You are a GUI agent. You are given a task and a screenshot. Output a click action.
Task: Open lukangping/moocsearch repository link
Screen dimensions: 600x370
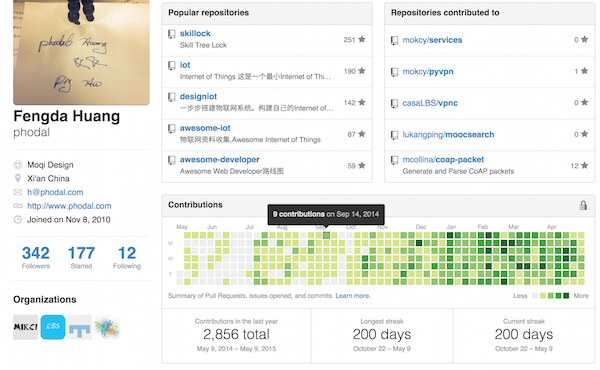[448, 135]
